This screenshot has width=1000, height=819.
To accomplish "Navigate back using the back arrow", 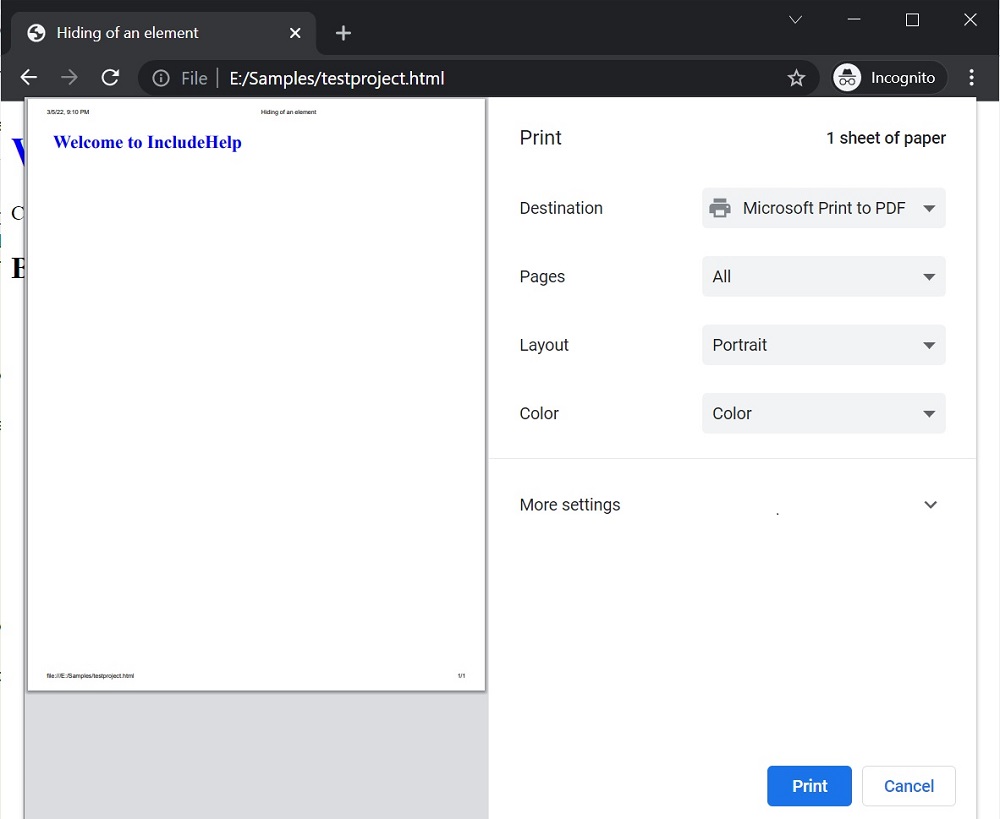I will (x=28, y=77).
